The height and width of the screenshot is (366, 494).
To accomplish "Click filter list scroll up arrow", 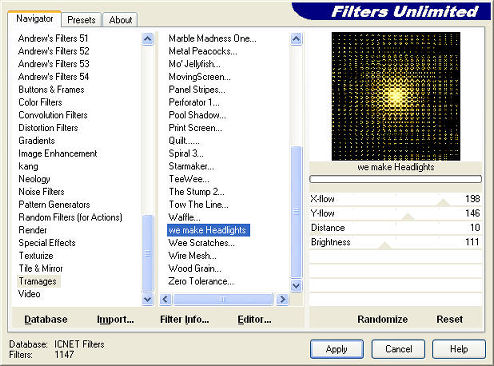I will click(x=296, y=39).
